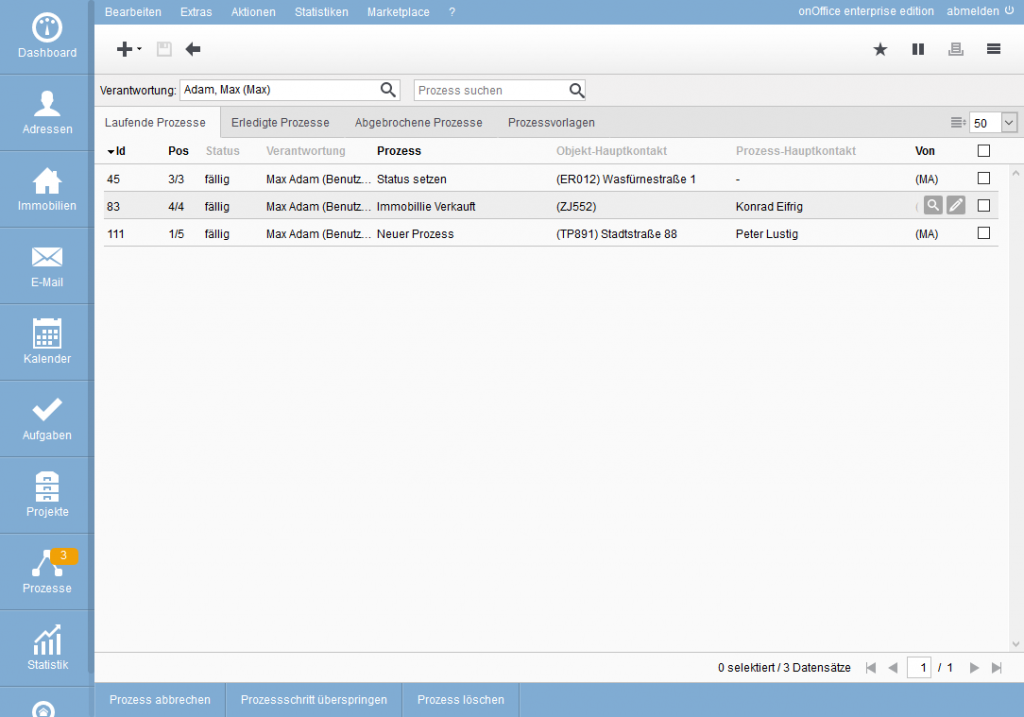Viewport: 1024px width, 717px height.
Task: Click the back arrow icon
Action: pos(193,49)
